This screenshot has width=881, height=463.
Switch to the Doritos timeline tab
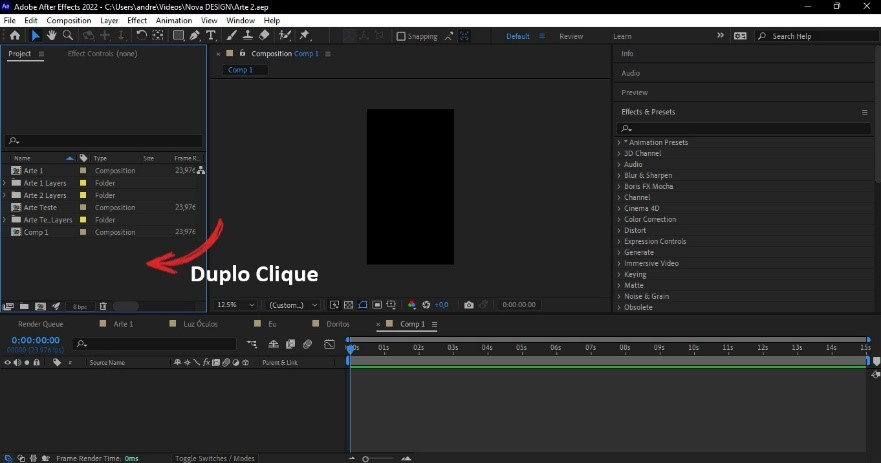click(338, 324)
